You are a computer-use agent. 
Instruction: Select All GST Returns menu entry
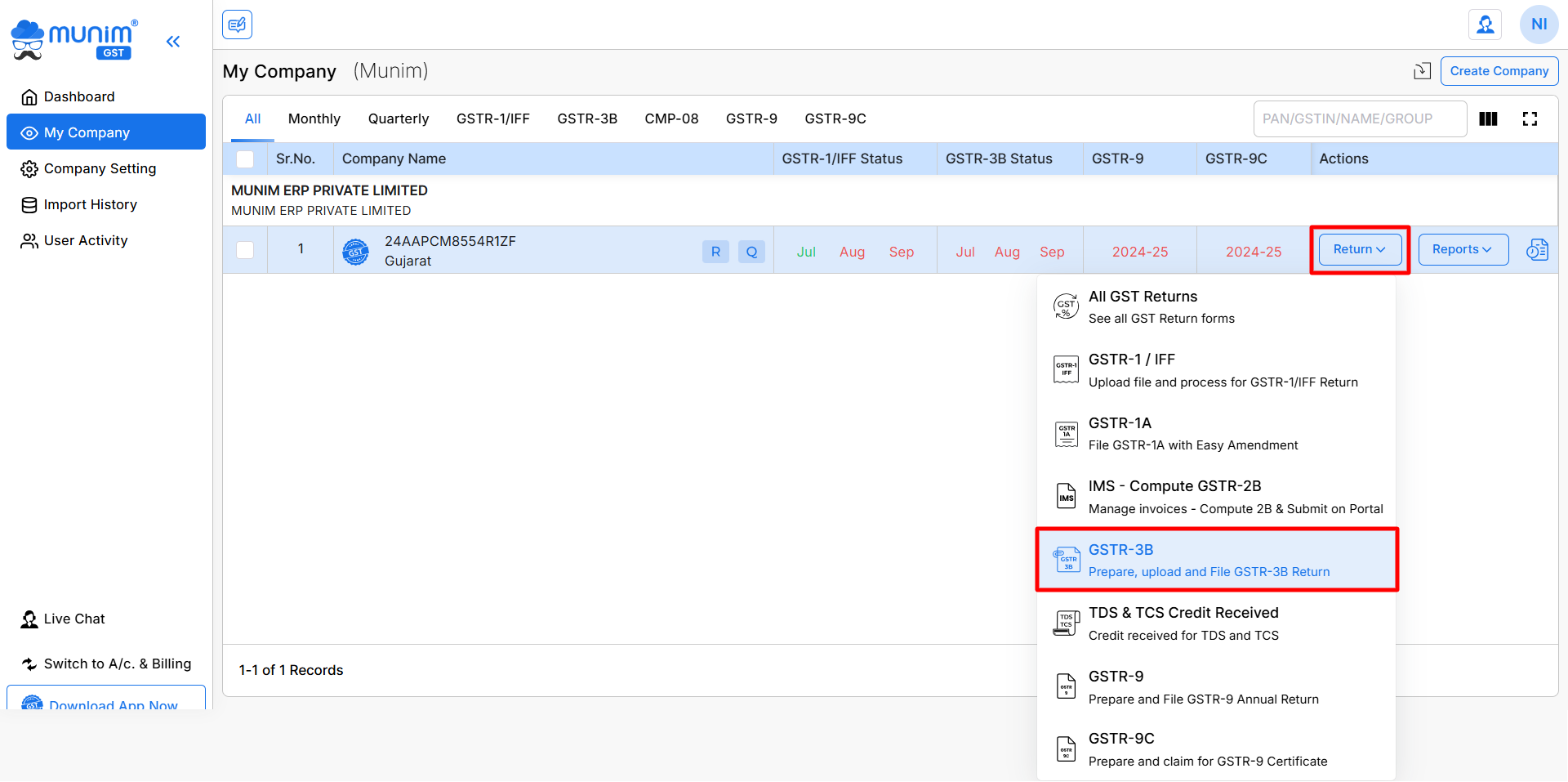[1216, 307]
